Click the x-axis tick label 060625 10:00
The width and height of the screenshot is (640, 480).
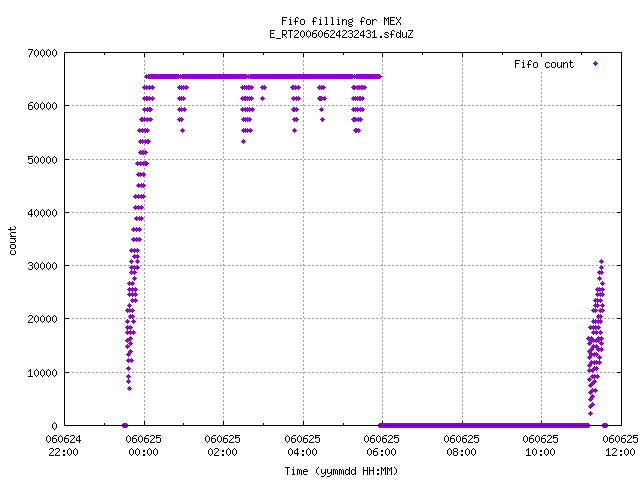click(540, 445)
